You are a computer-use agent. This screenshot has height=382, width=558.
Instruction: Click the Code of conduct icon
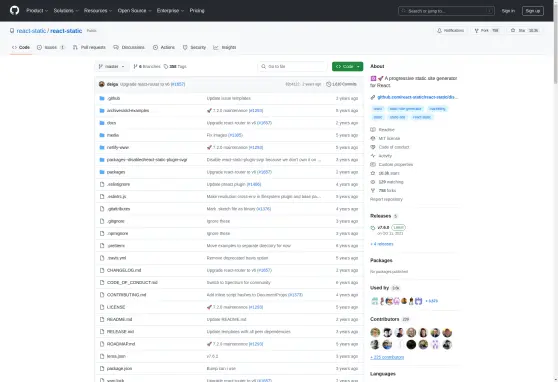pos(373,147)
